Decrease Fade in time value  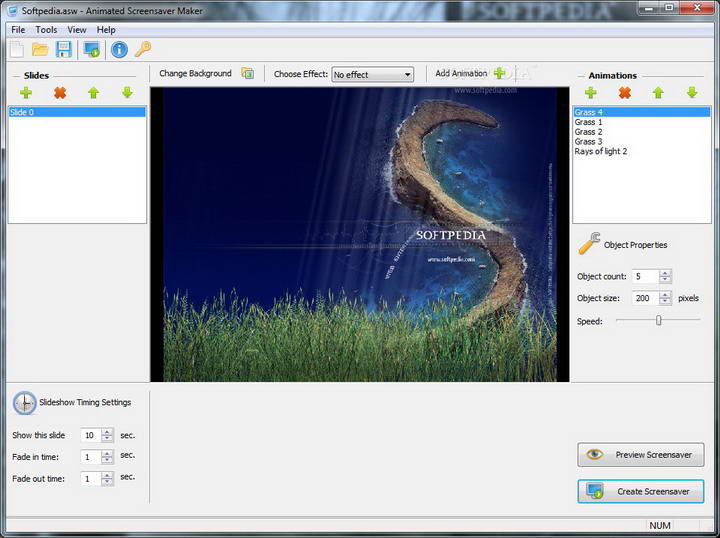pos(107,460)
